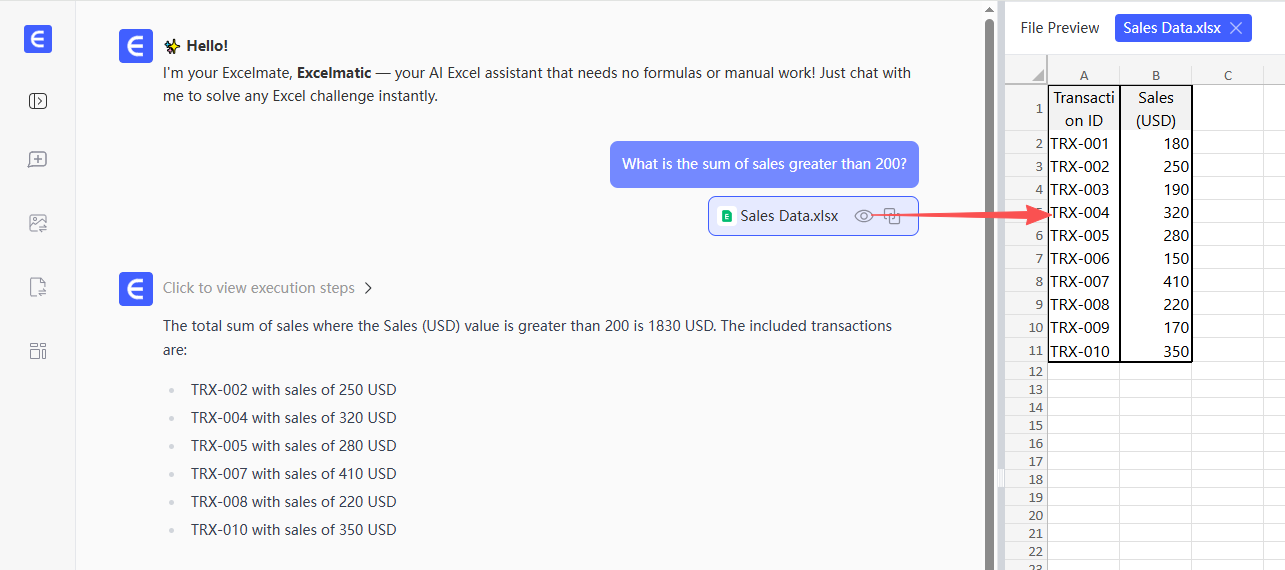The width and height of the screenshot is (1285, 570).
Task: Select column B header in the spreadsheet
Action: [x=1156, y=76]
